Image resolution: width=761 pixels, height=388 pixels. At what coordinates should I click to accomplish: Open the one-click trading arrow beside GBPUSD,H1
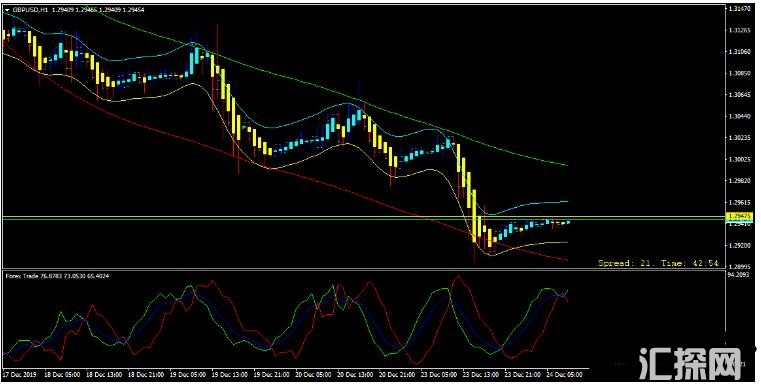[6, 9]
